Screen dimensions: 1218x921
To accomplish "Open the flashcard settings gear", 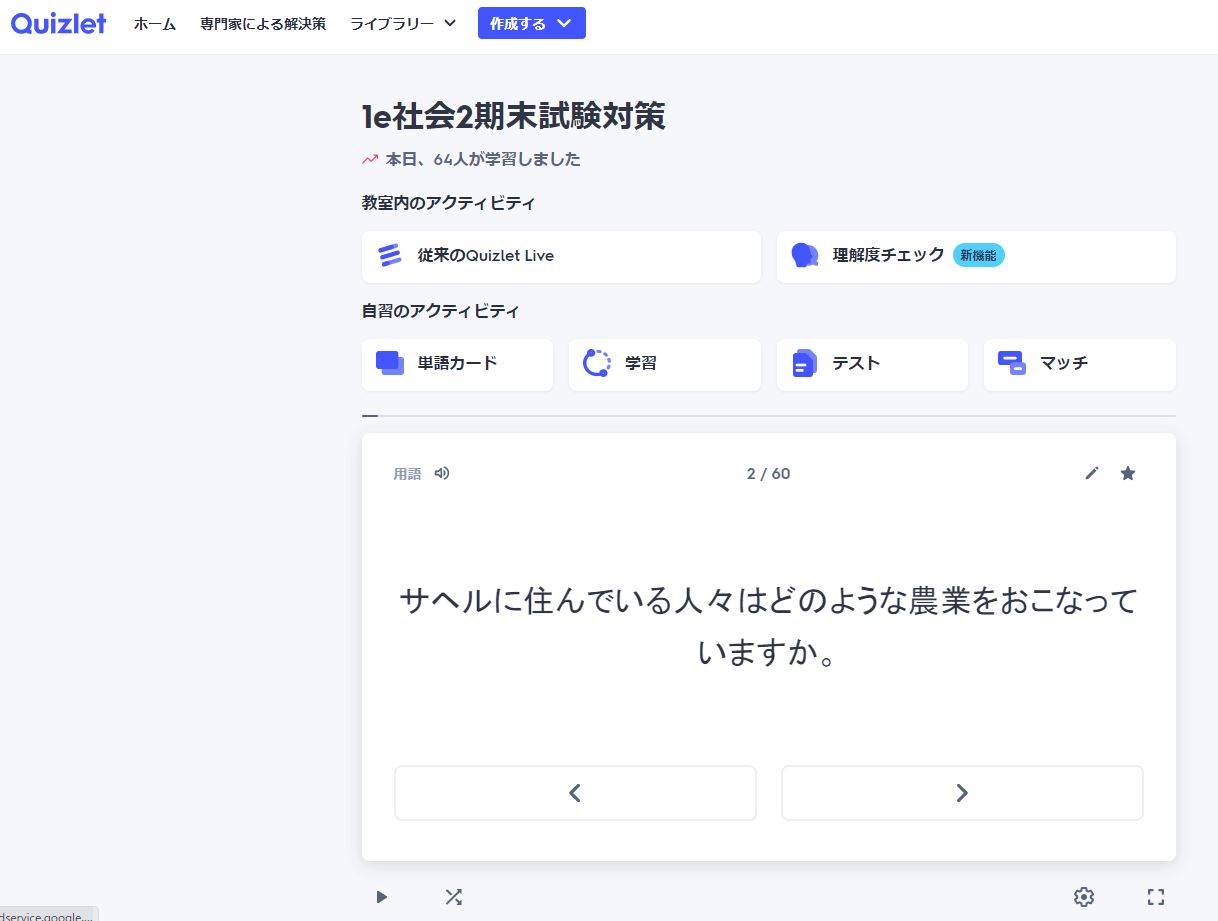I will tap(1083, 897).
